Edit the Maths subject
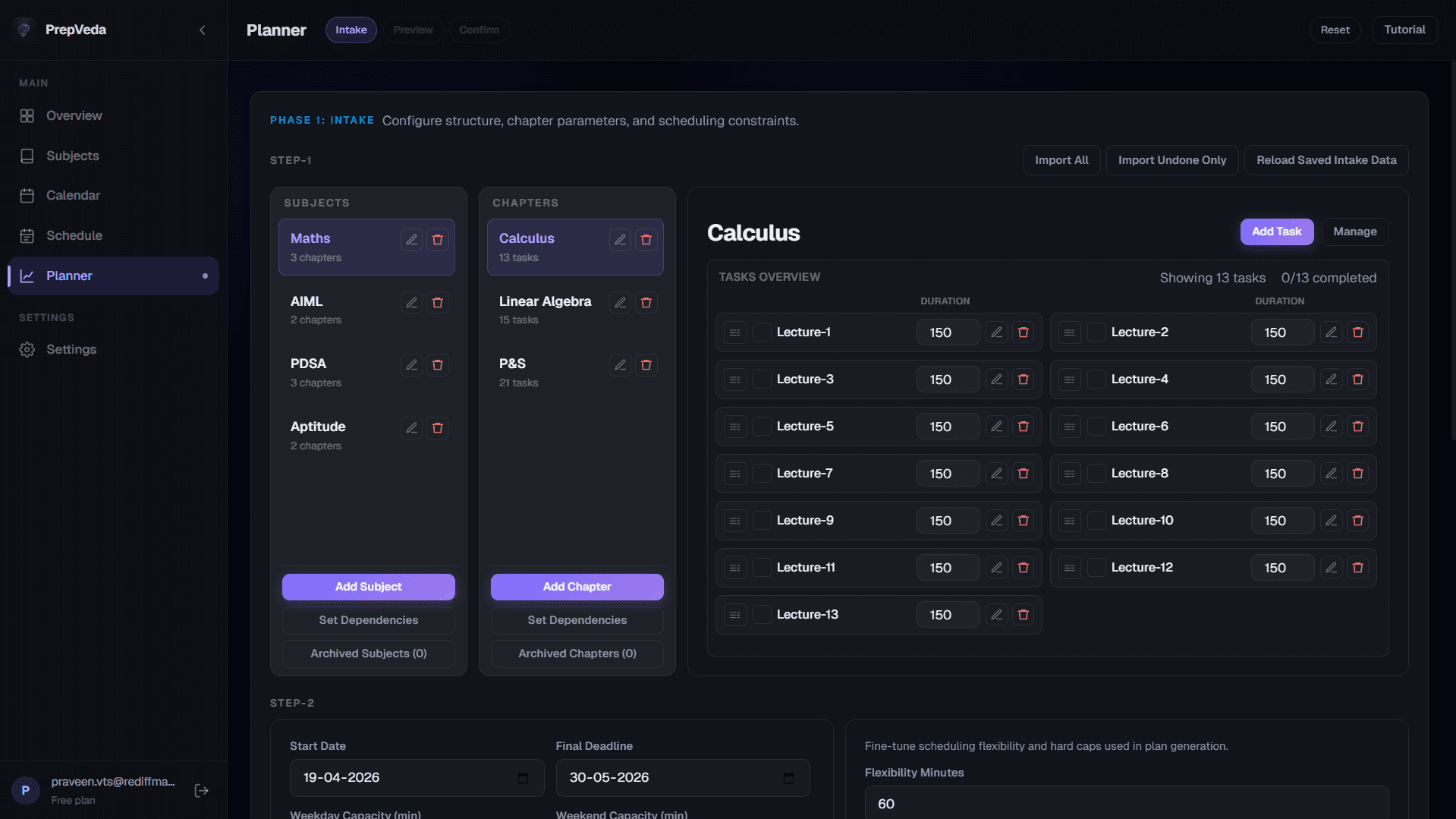This screenshot has height=819, width=1456. (x=411, y=240)
